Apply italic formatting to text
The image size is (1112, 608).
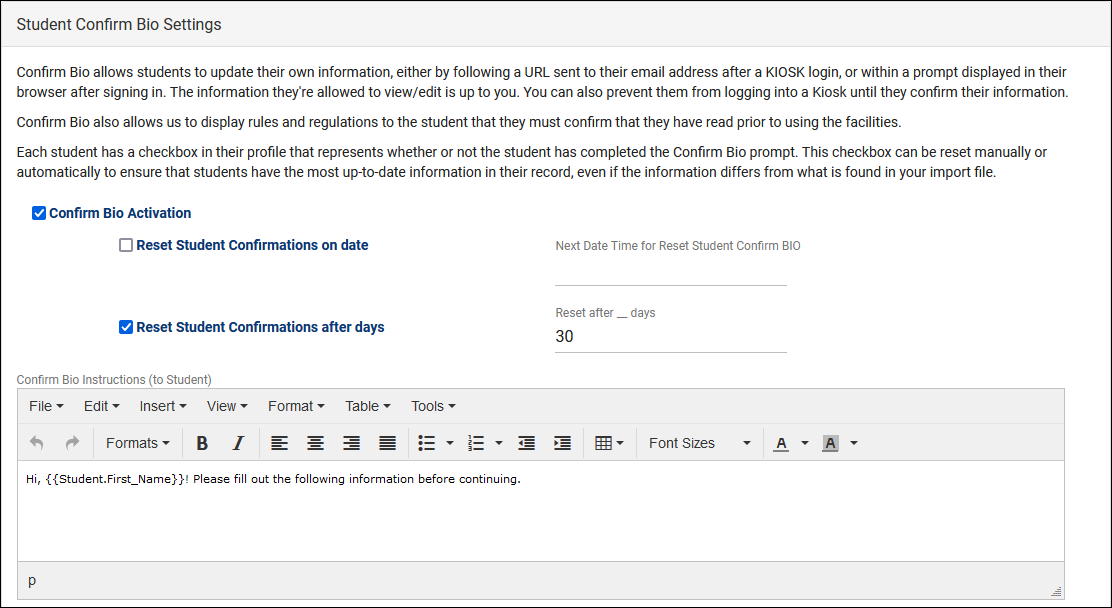click(x=238, y=443)
